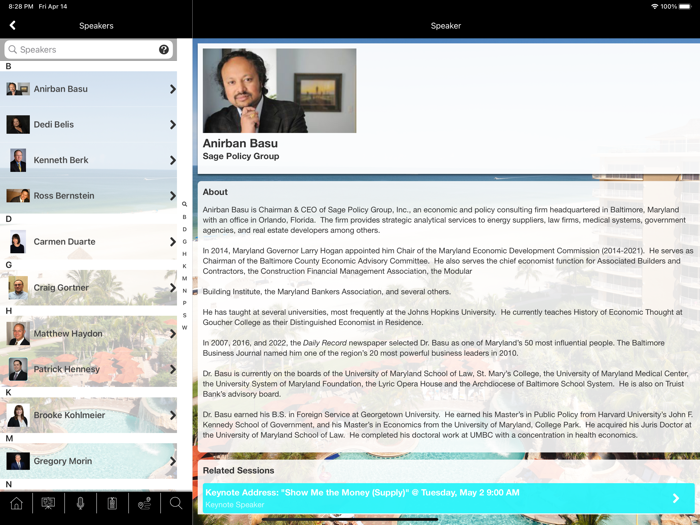Screen dimensions: 700x525
Task: Tap the back arrow in Speakers header
Action: coord(12,25)
